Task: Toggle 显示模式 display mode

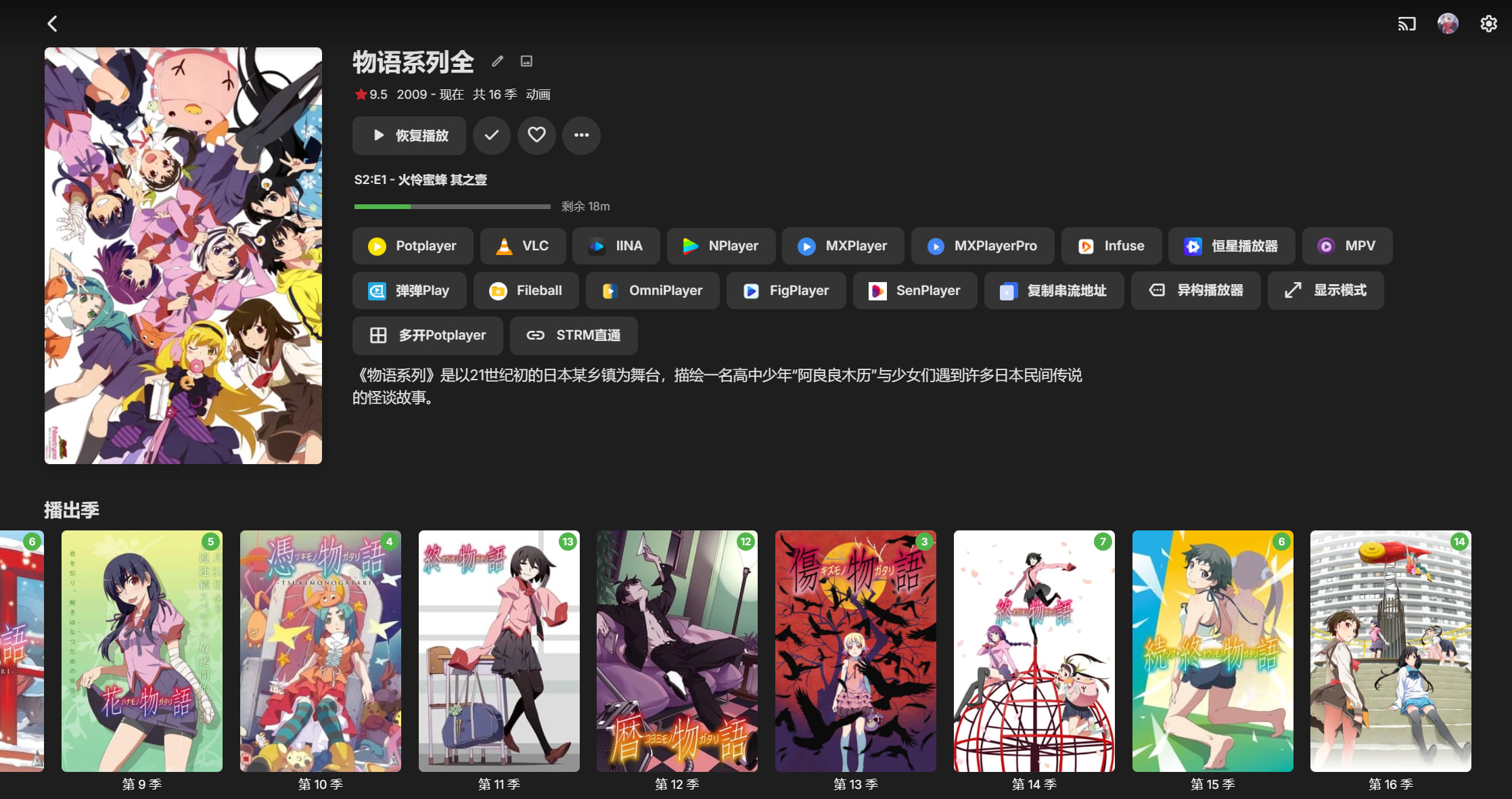Action: click(x=1326, y=290)
